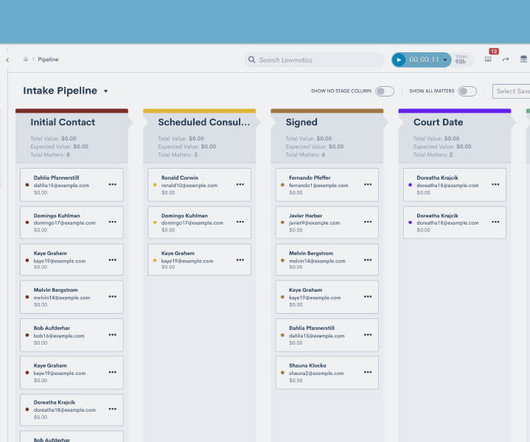The width and height of the screenshot is (530, 442).
Task: Open Doreatha Krajcik matter in Initial Contact
Action: (x=72, y=410)
